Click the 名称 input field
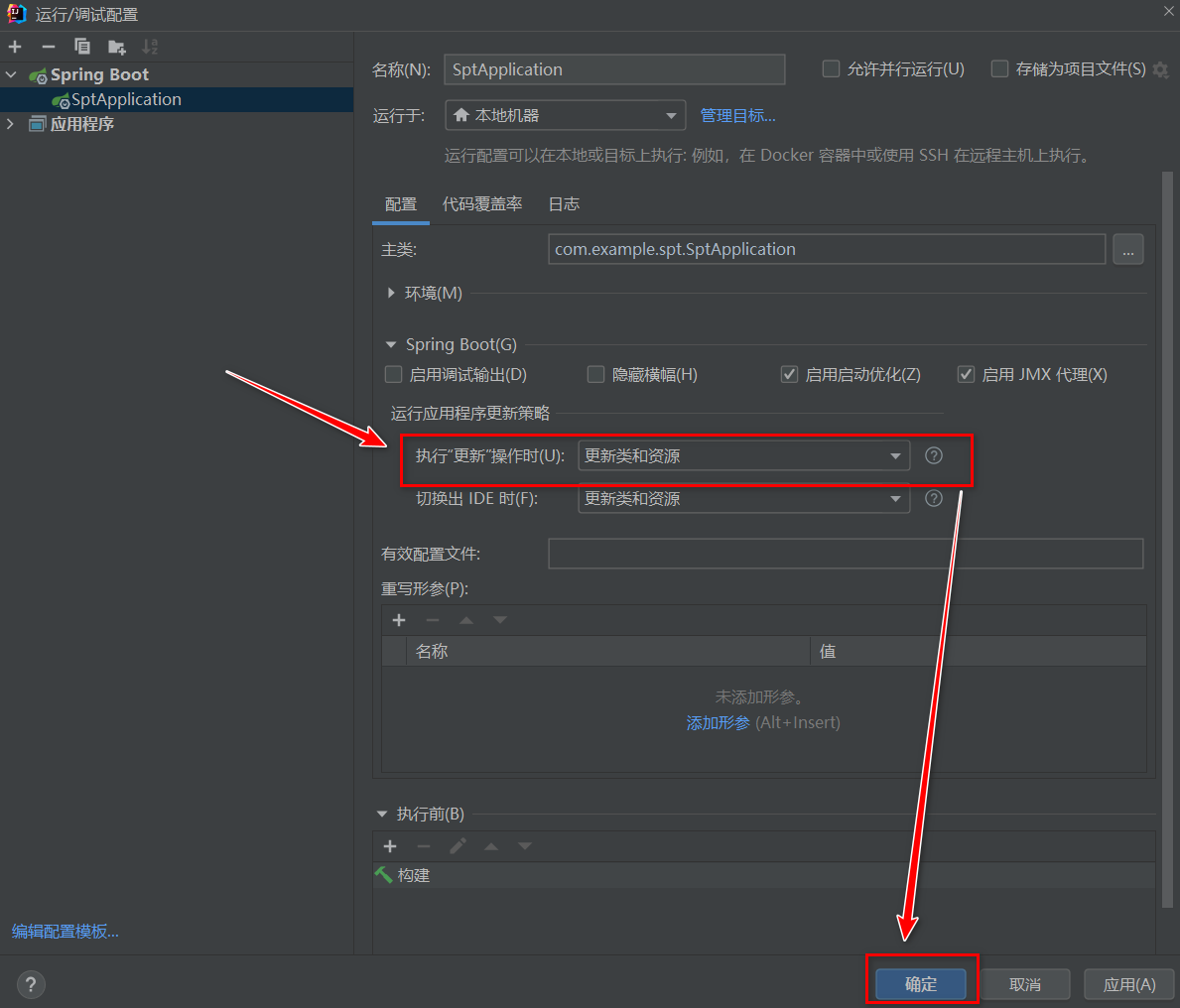This screenshot has height=1008, width=1180. [614, 69]
